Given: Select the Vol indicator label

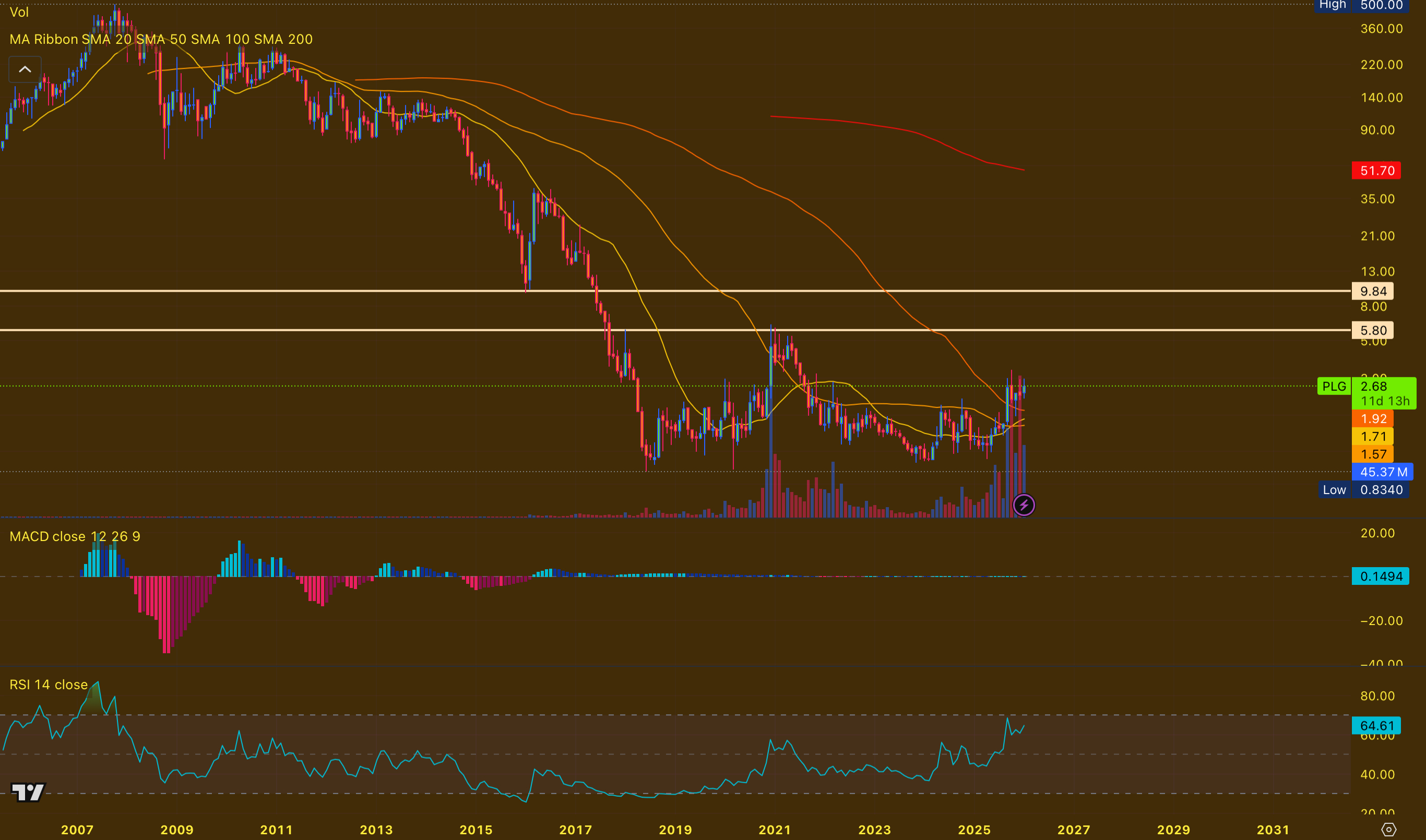Looking at the screenshot, I should point(19,12).
